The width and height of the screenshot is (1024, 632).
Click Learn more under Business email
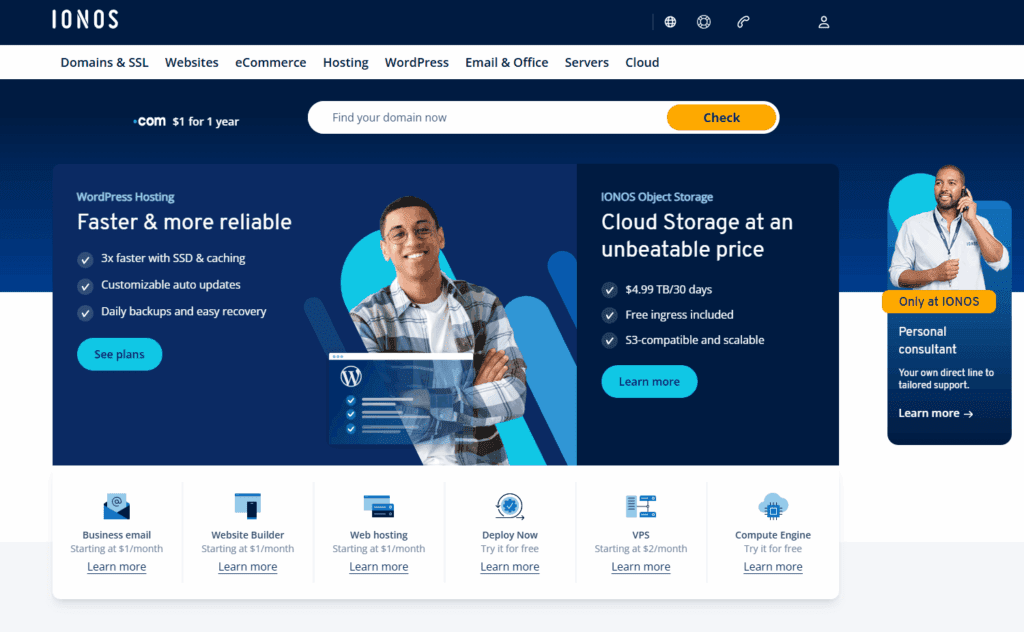pyautogui.click(x=117, y=567)
